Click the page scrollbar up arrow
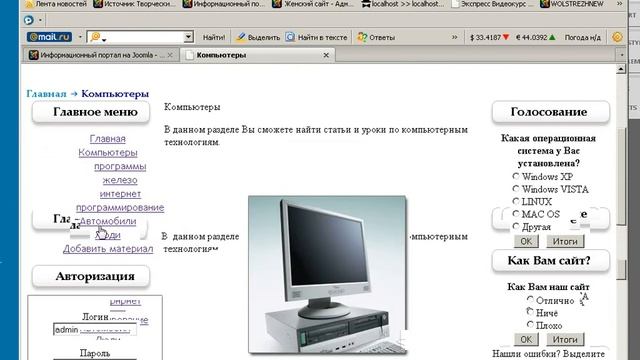 point(621,69)
